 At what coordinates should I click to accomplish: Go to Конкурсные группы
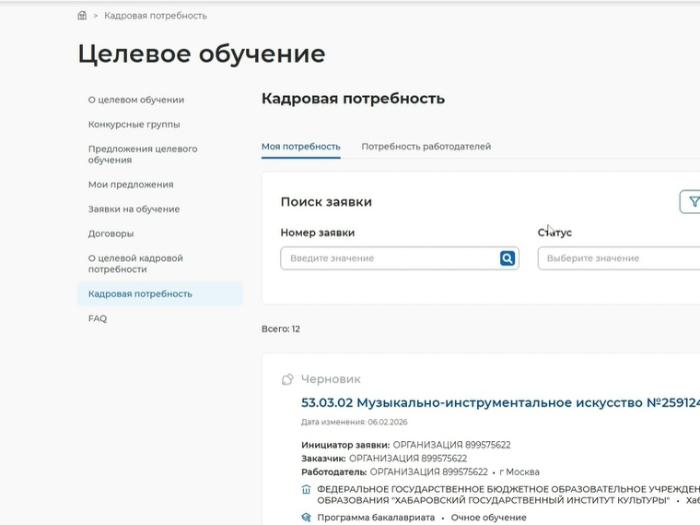134,124
